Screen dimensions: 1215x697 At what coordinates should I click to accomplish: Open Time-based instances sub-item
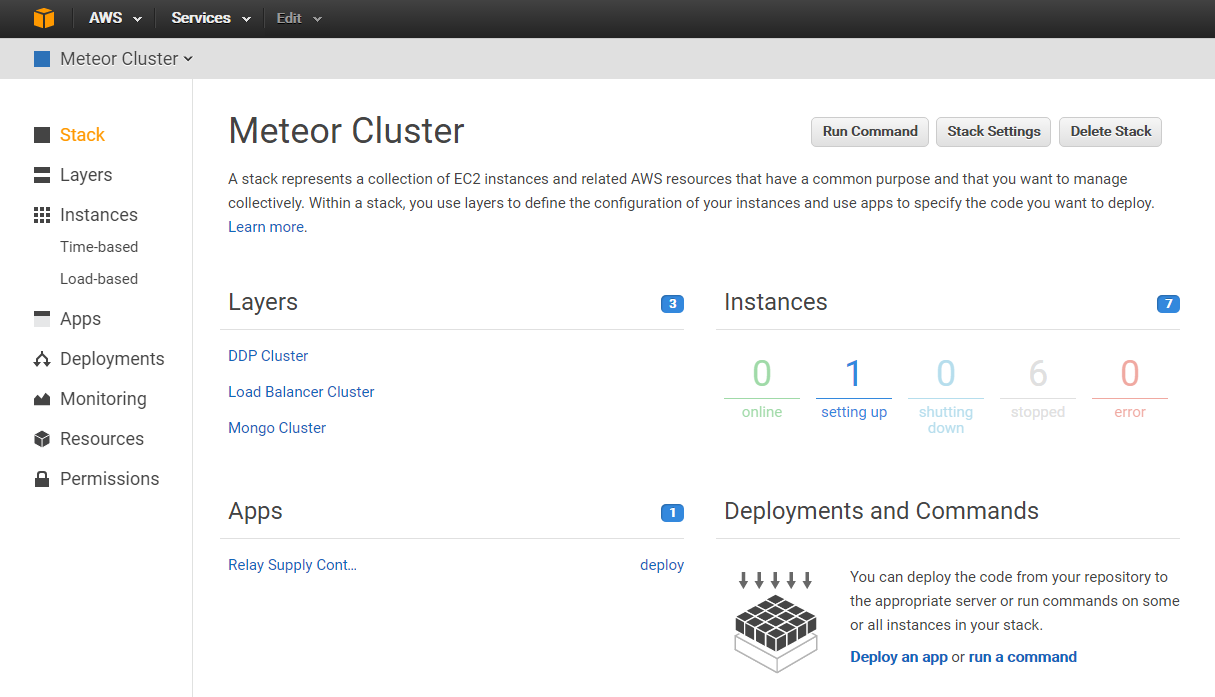[x=99, y=247]
